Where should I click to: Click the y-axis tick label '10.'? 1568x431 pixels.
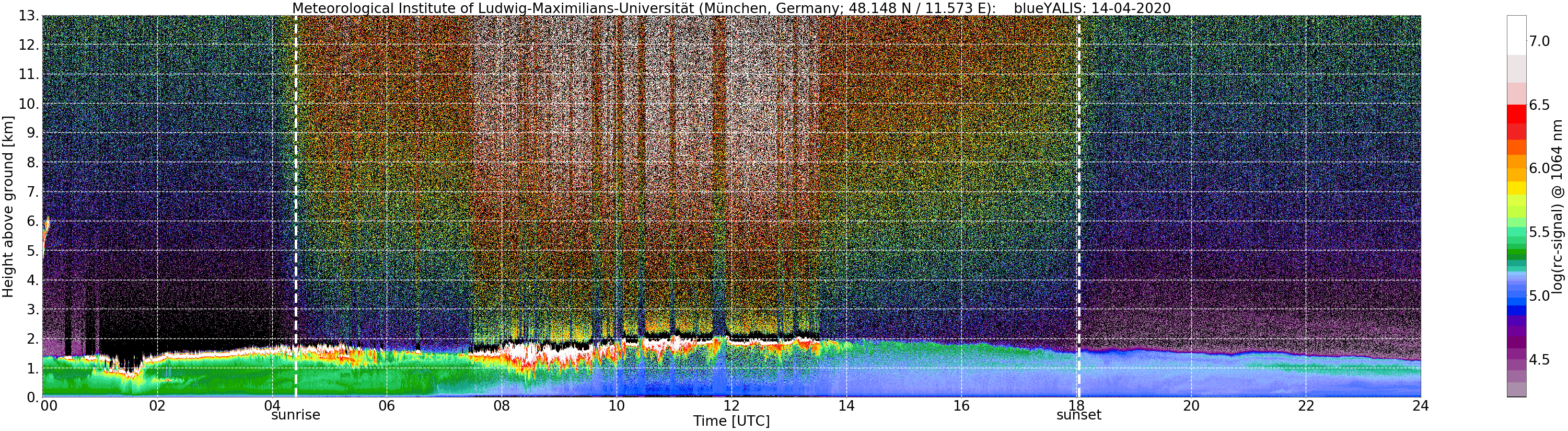28,104
